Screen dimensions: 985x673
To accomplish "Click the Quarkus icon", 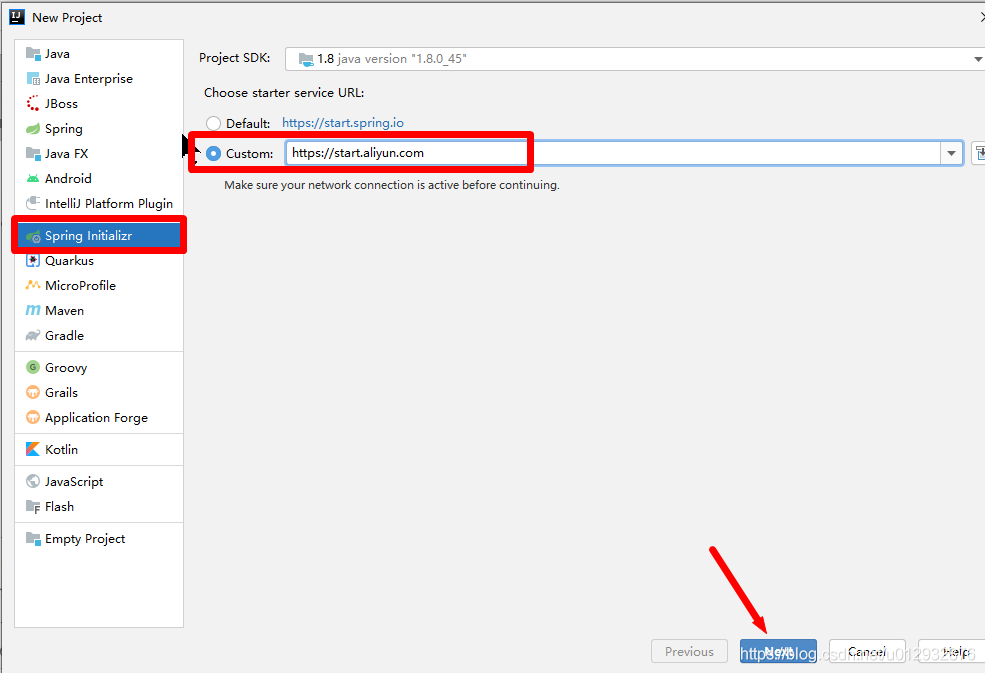I will coord(33,260).
